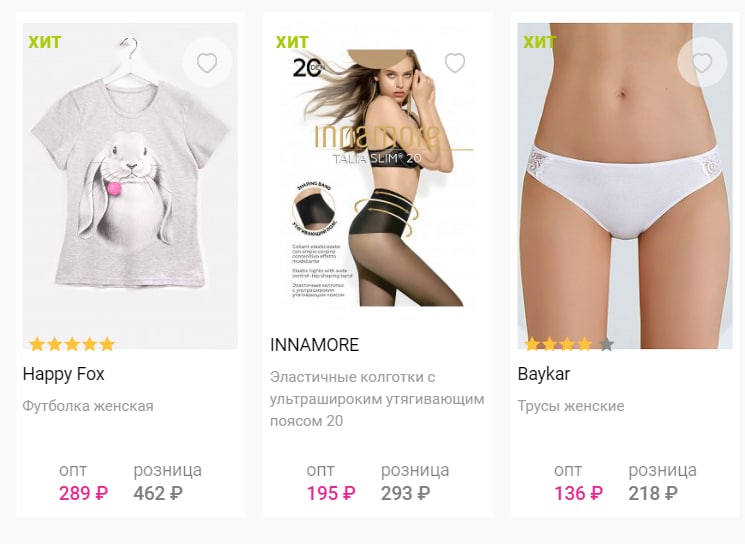Favorite the Baykar product via heart icon
Image resolution: width=745 pixels, height=544 pixels.
pos(702,63)
